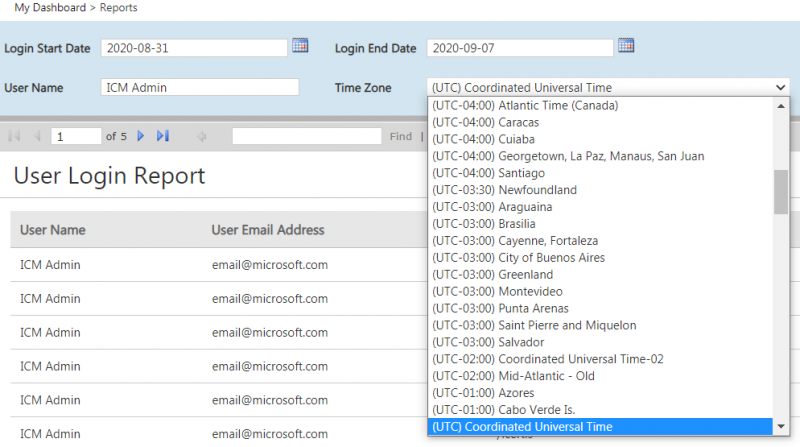This screenshot has width=800, height=447.
Task: Click the first page navigation arrow
Action: [x=15, y=136]
